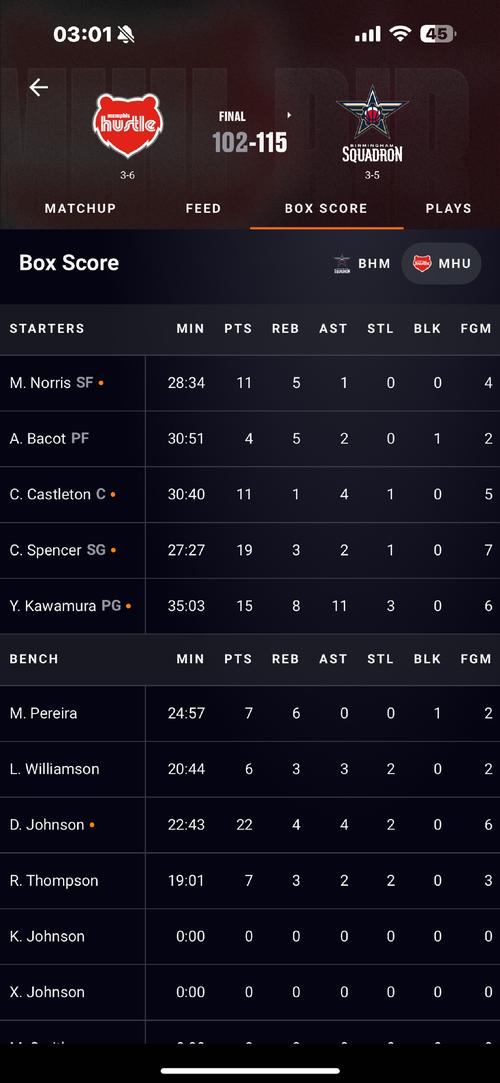
Task: Tap the MIN column header in Bench
Action: [x=191, y=659]
